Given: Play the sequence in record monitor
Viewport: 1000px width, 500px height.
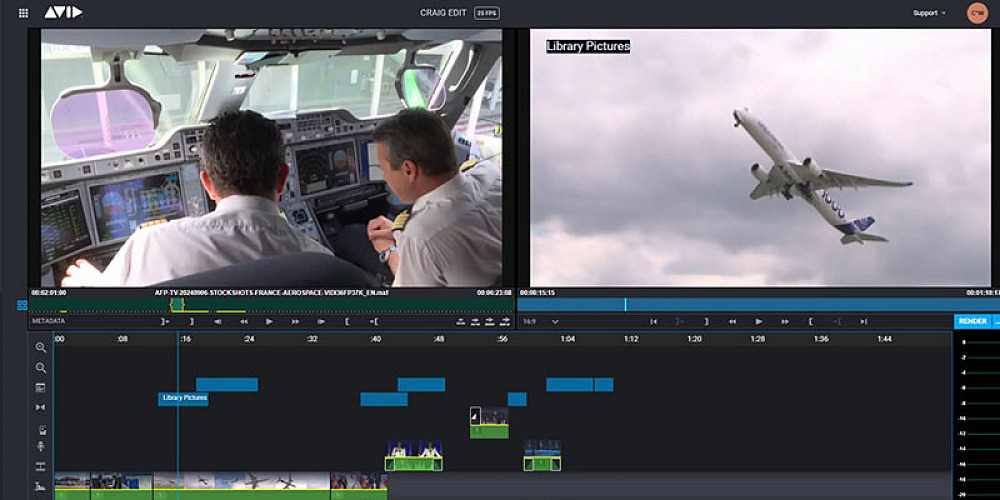Looking at the screenshot, I should pyautogui.click(x=759, y=322).
